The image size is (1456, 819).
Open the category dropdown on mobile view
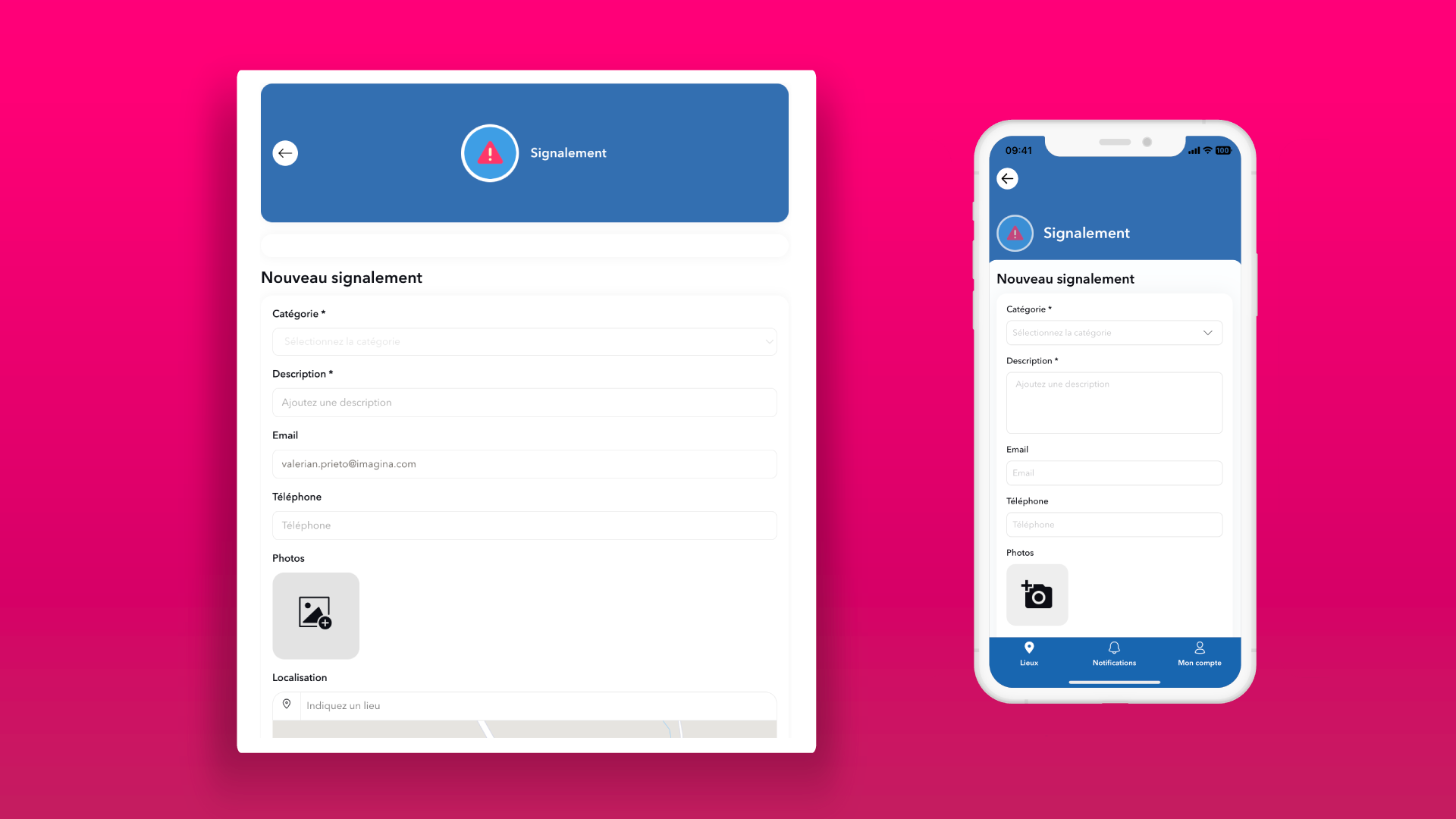point(1114,332)
